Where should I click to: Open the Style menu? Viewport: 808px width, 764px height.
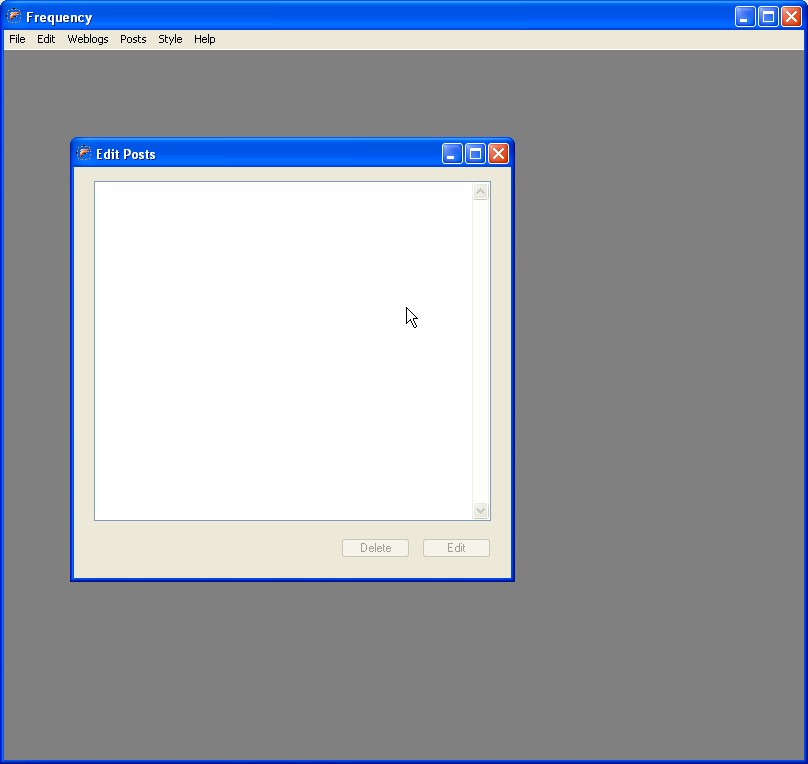pos(170,39)
